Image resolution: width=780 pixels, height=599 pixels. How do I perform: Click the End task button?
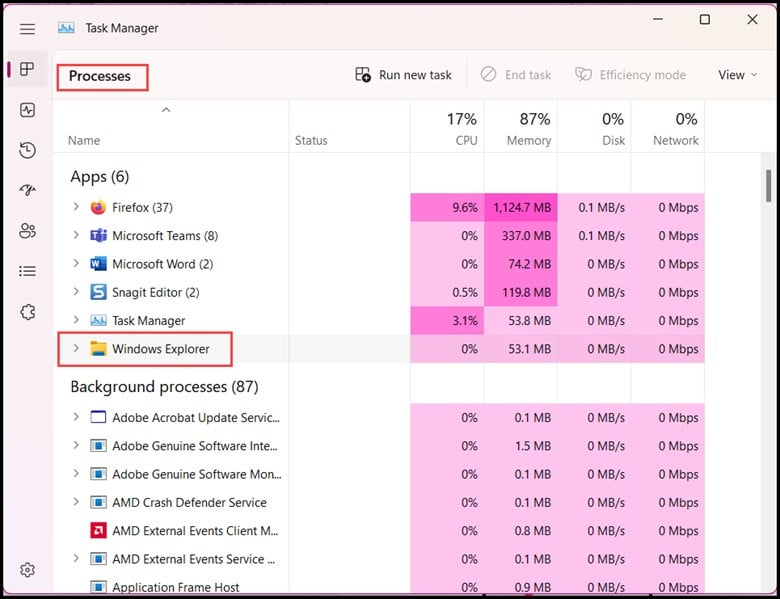[516, 75]
